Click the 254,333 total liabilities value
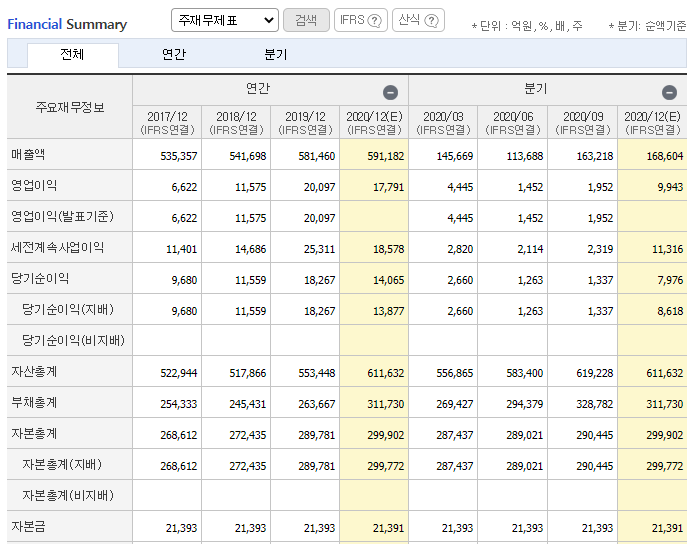692x544 pixels. (x=179, y=404)
